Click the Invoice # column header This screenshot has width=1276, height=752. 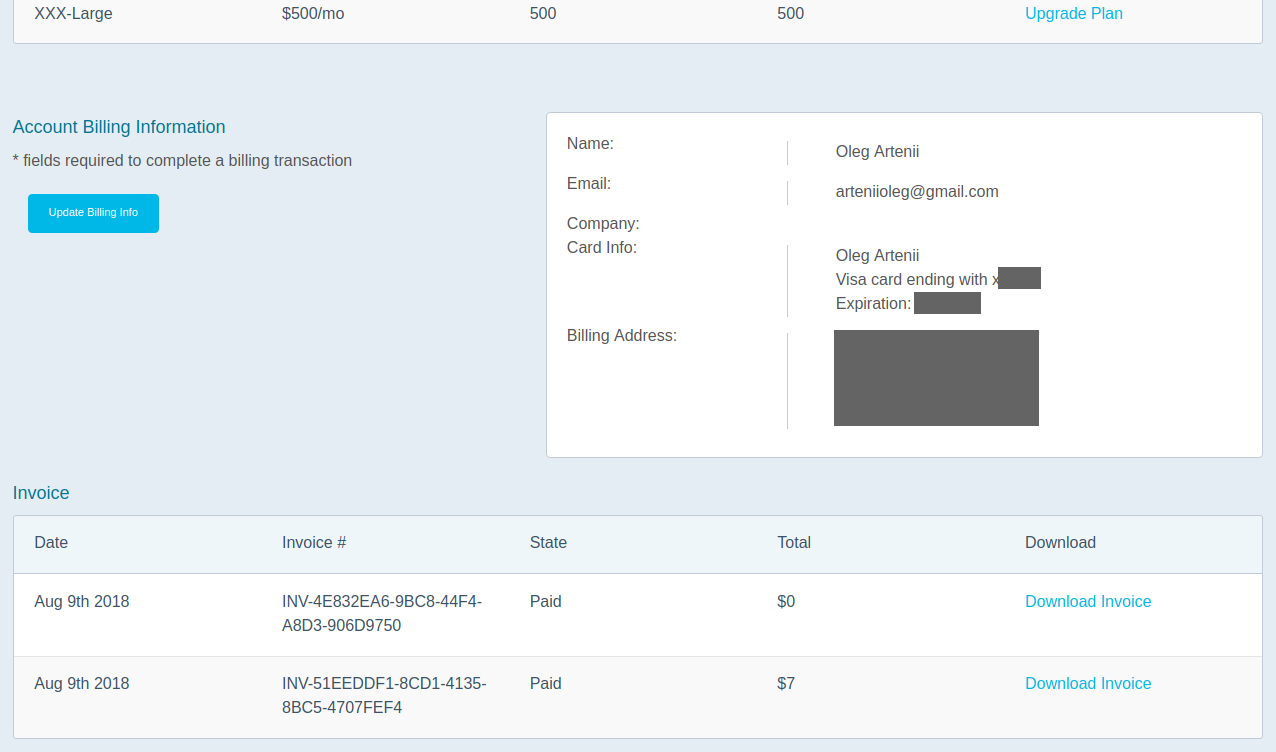314,542
